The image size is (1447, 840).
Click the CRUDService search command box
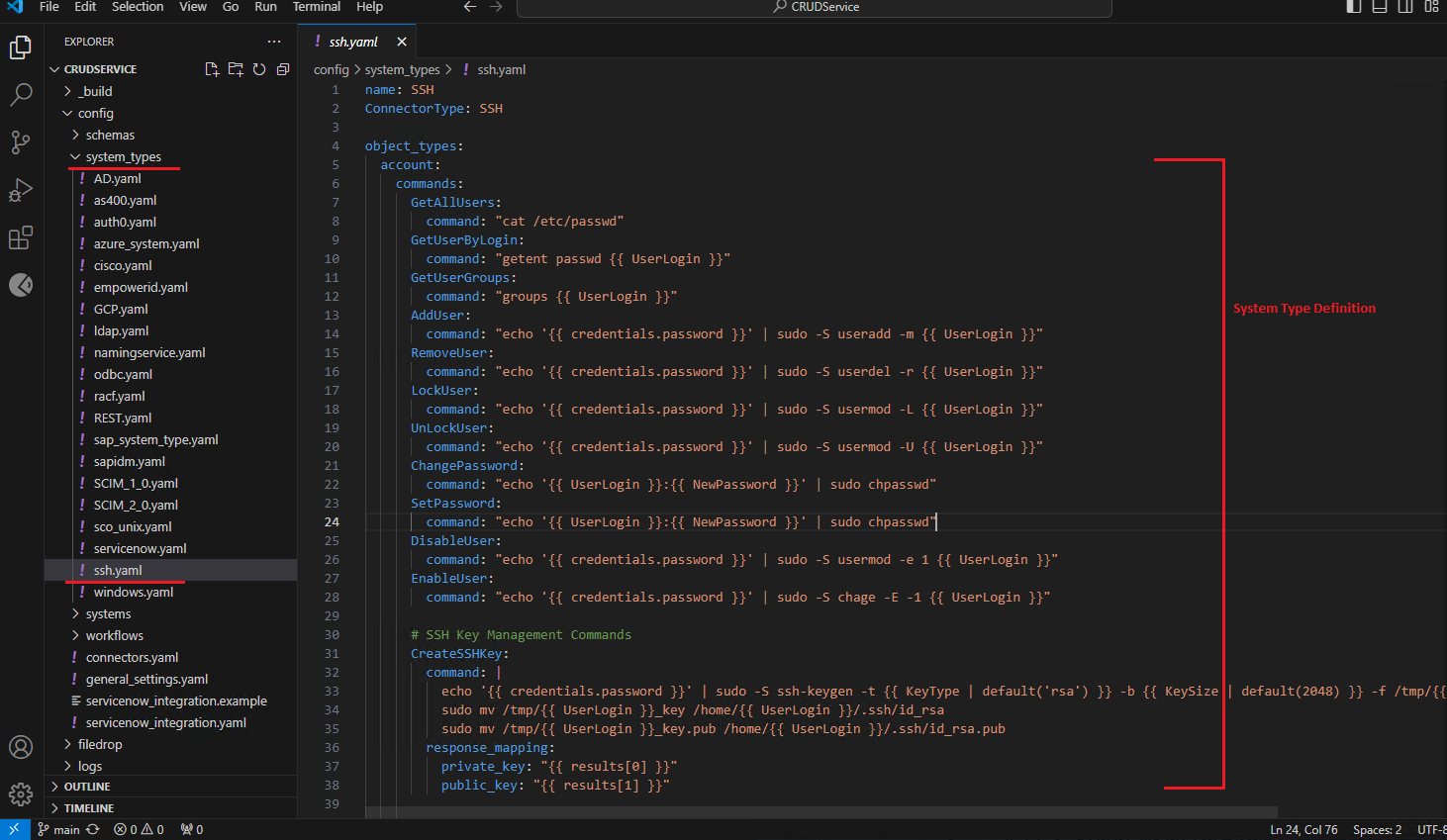[x=815, y=8]
